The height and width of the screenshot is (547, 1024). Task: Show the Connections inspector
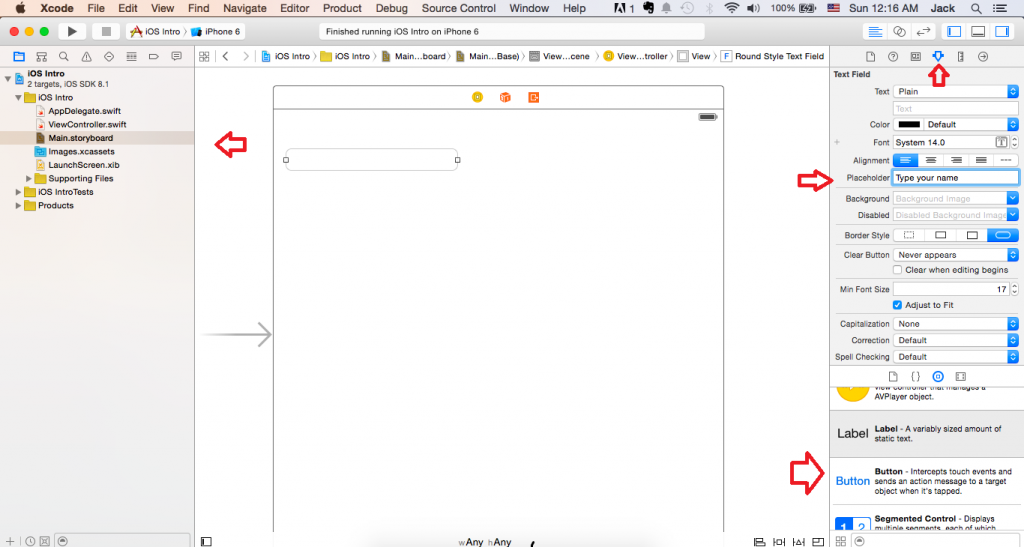(983, 56)
